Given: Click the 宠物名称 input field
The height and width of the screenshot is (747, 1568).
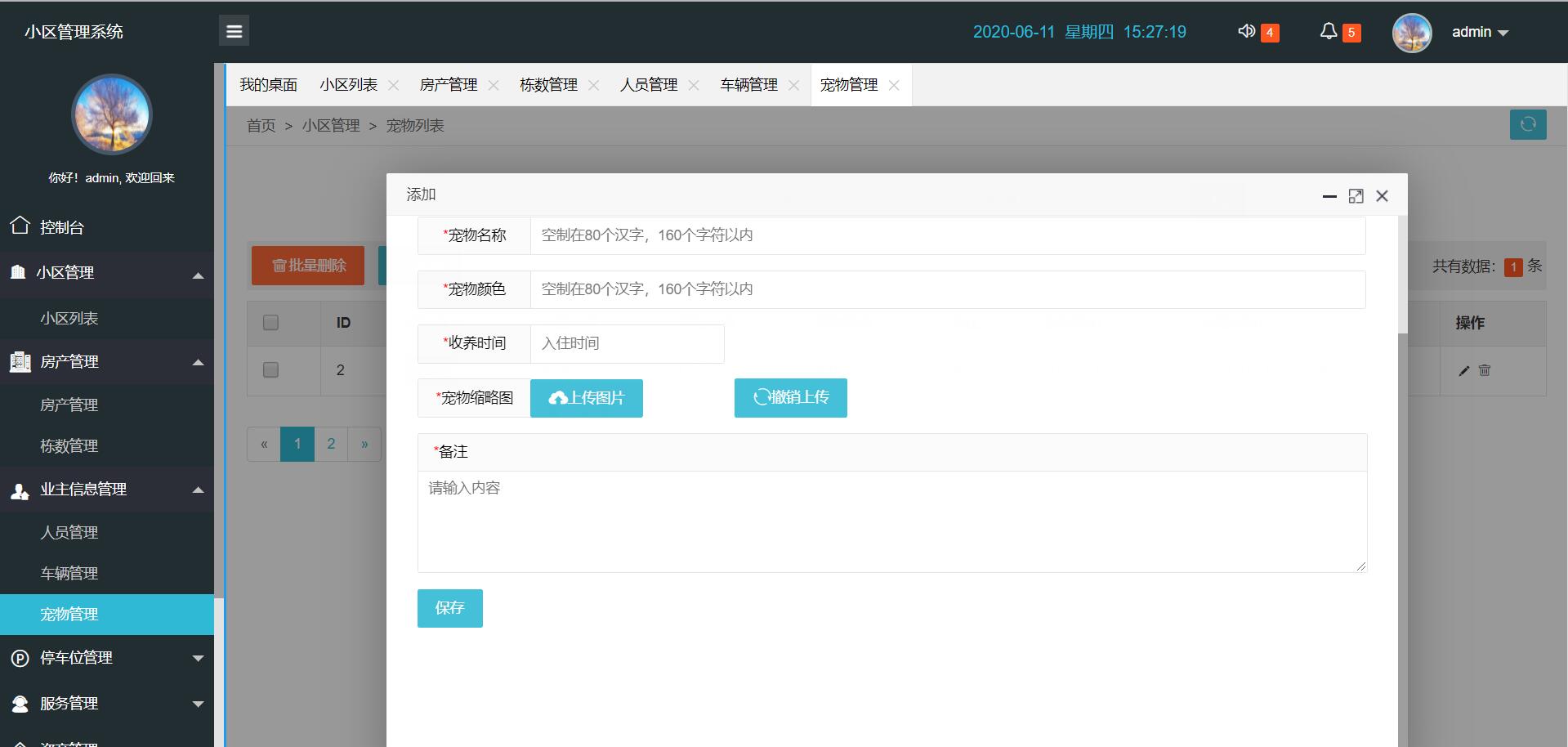Looking at the screenshot, I should (x=947, y=235).
